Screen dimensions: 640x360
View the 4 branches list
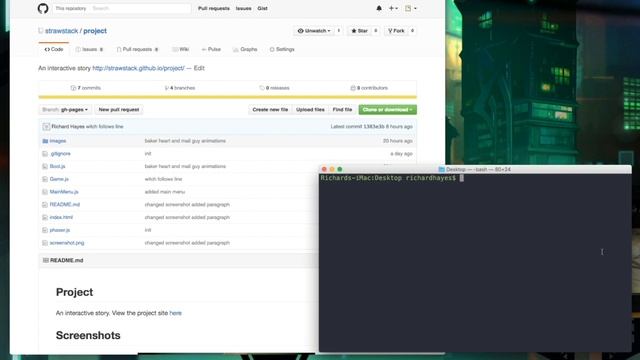pyautogui.click(x=180, y=88)
